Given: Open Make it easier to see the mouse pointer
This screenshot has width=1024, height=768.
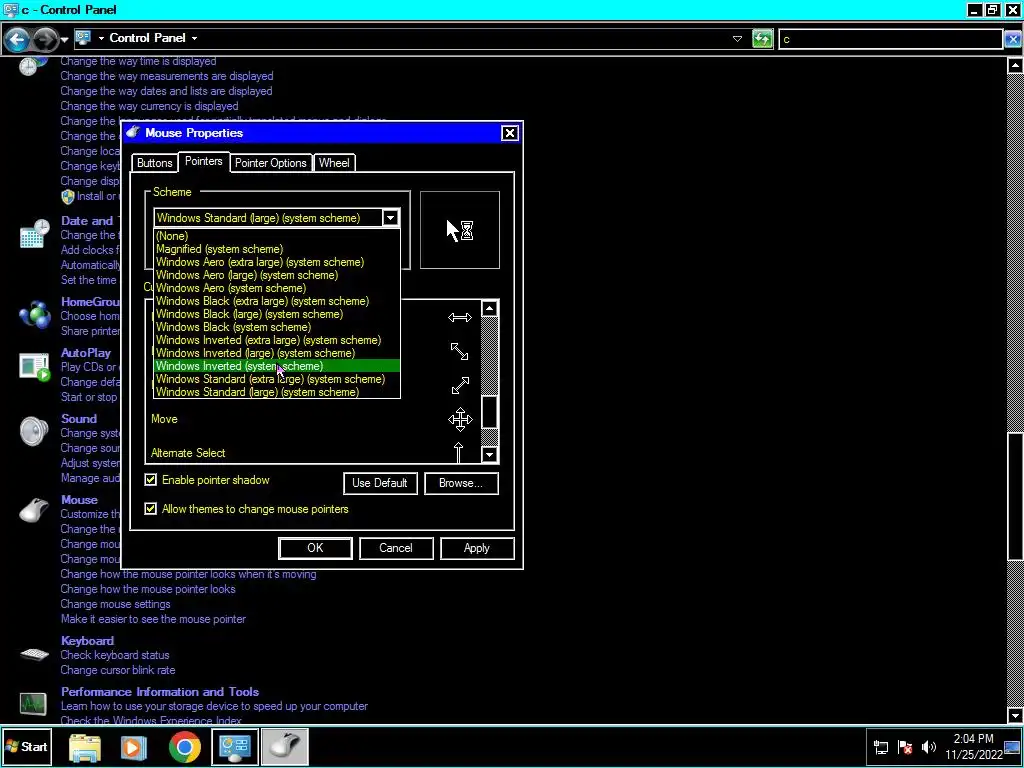Looking at the screenshot, I should coord(153,618).
